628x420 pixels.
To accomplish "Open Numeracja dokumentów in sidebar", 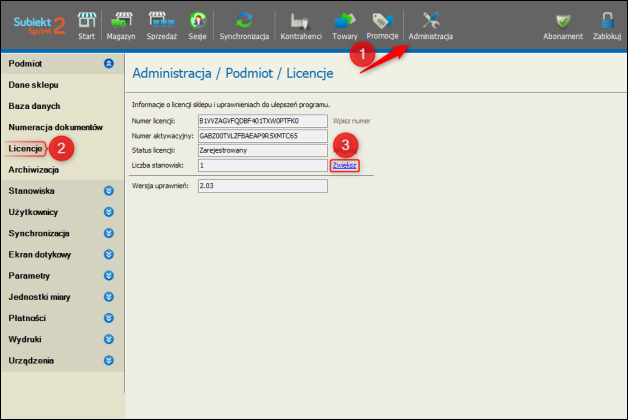I will pos(56,127).
